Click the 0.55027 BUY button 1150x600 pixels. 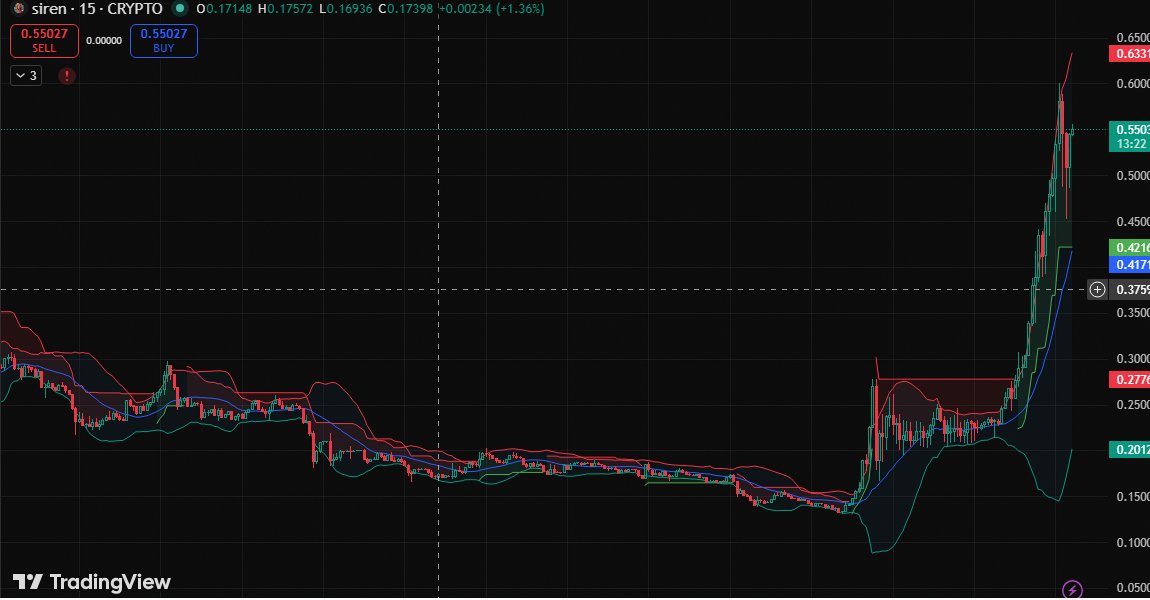click(x=164, y=40)
